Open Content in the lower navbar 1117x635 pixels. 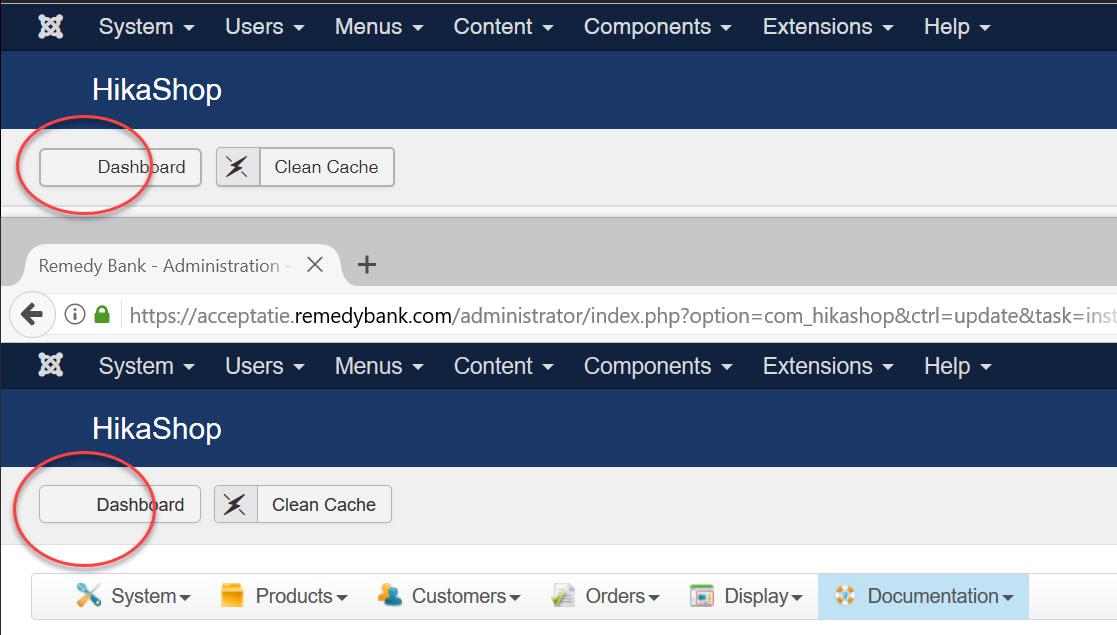(503, 366)
